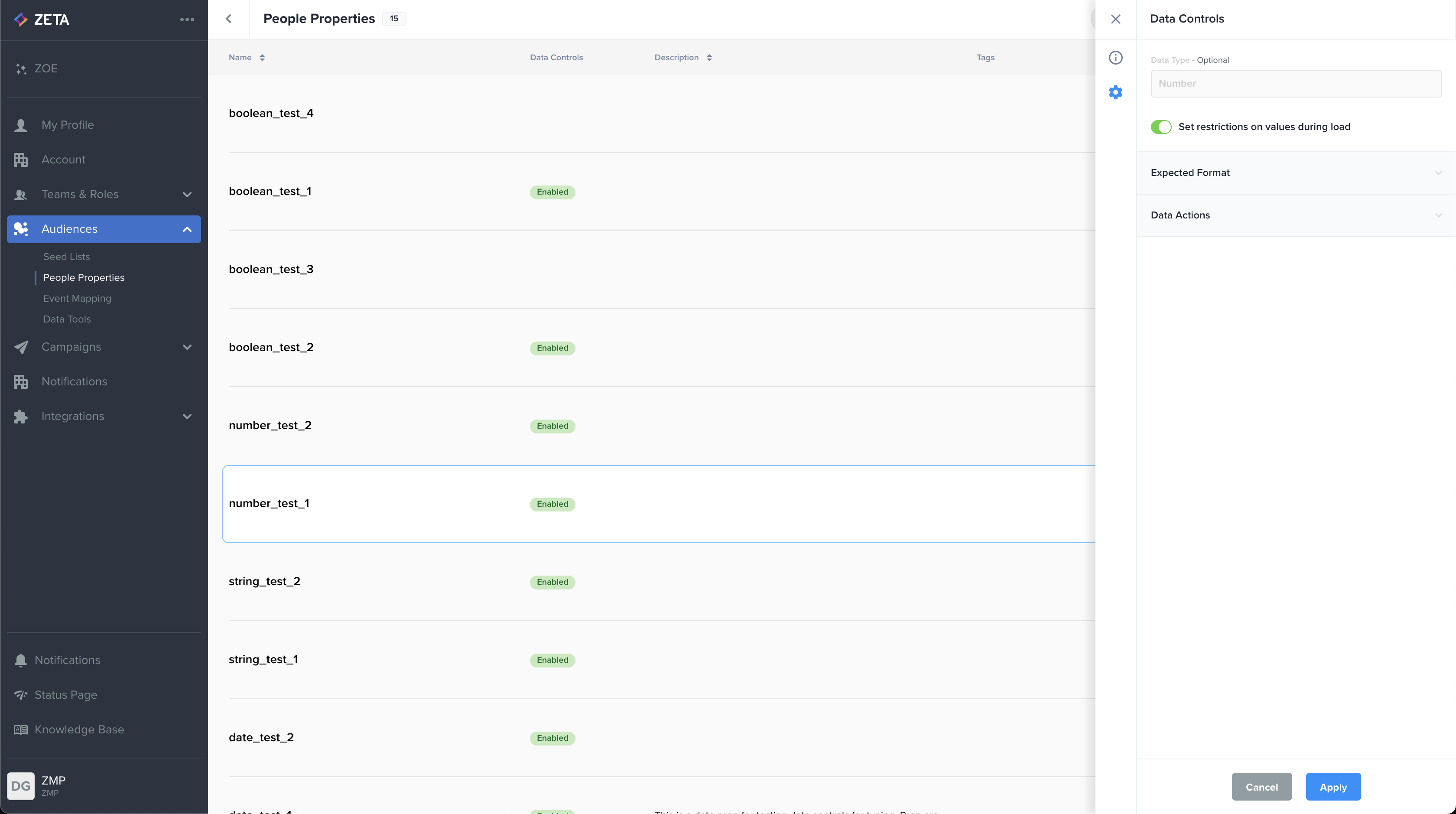Viewport: 1456px width, 814px height.
Task: Click the Cancel button
Action: [x=1261, y=787]
